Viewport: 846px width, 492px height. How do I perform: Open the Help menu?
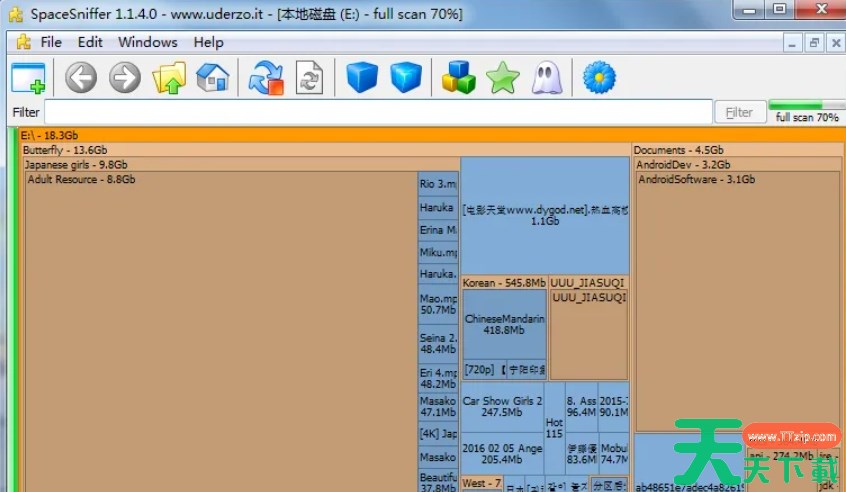coord(208,42)
